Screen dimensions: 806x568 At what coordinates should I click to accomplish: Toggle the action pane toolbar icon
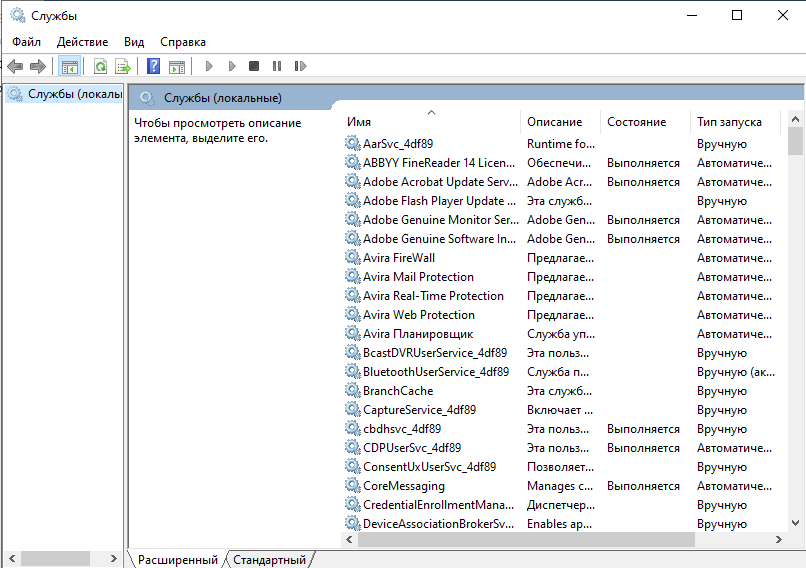point(177,66)
